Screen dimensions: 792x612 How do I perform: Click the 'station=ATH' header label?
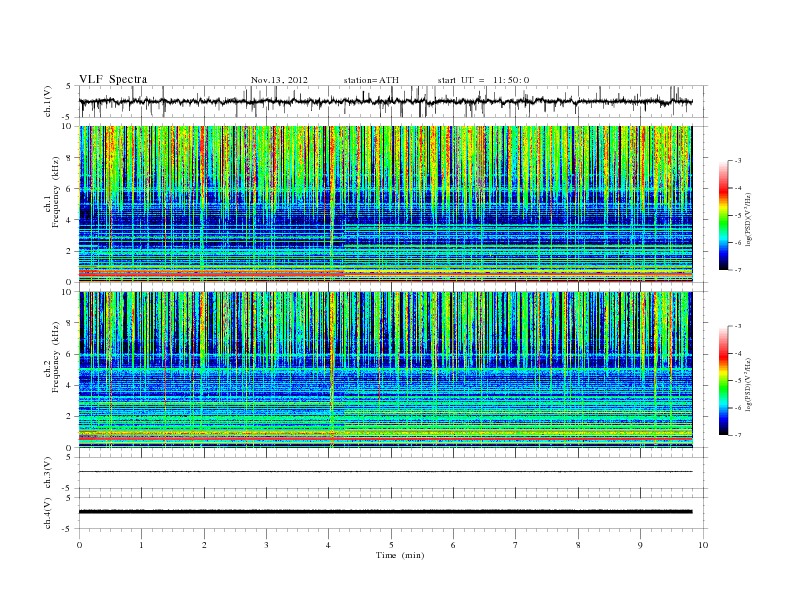click(371, 80)
